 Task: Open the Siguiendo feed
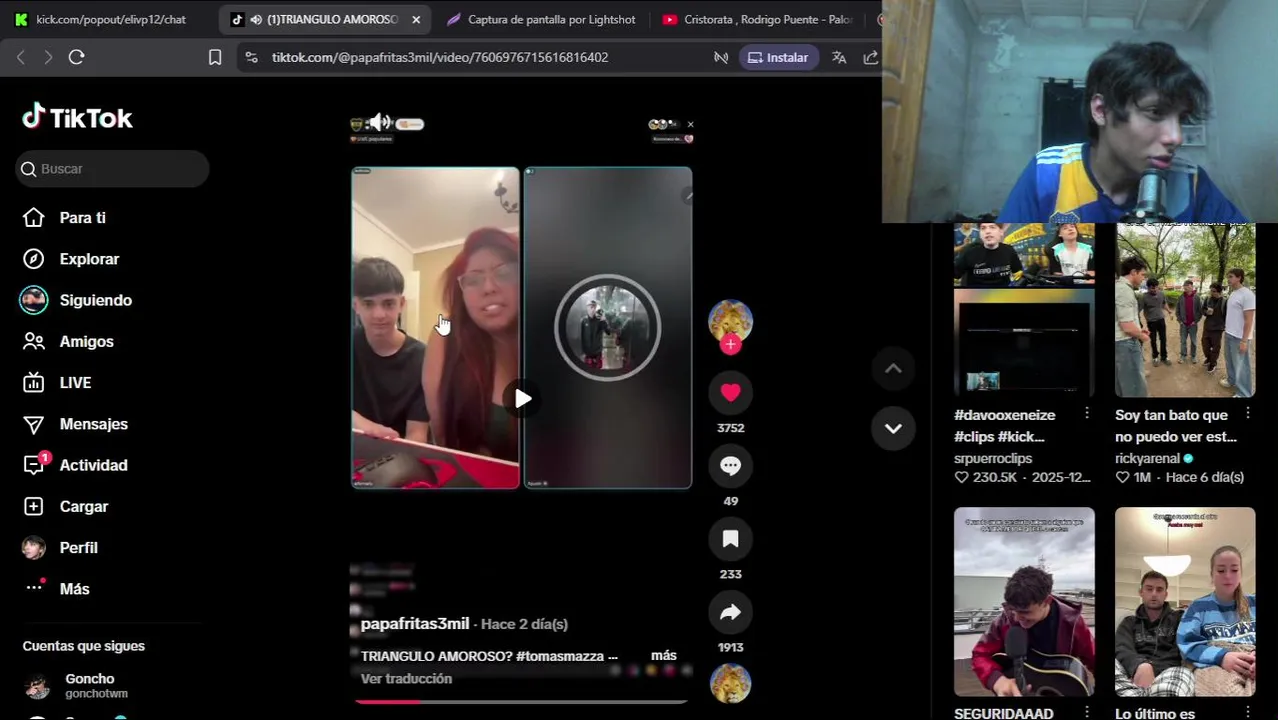point(95,300)
